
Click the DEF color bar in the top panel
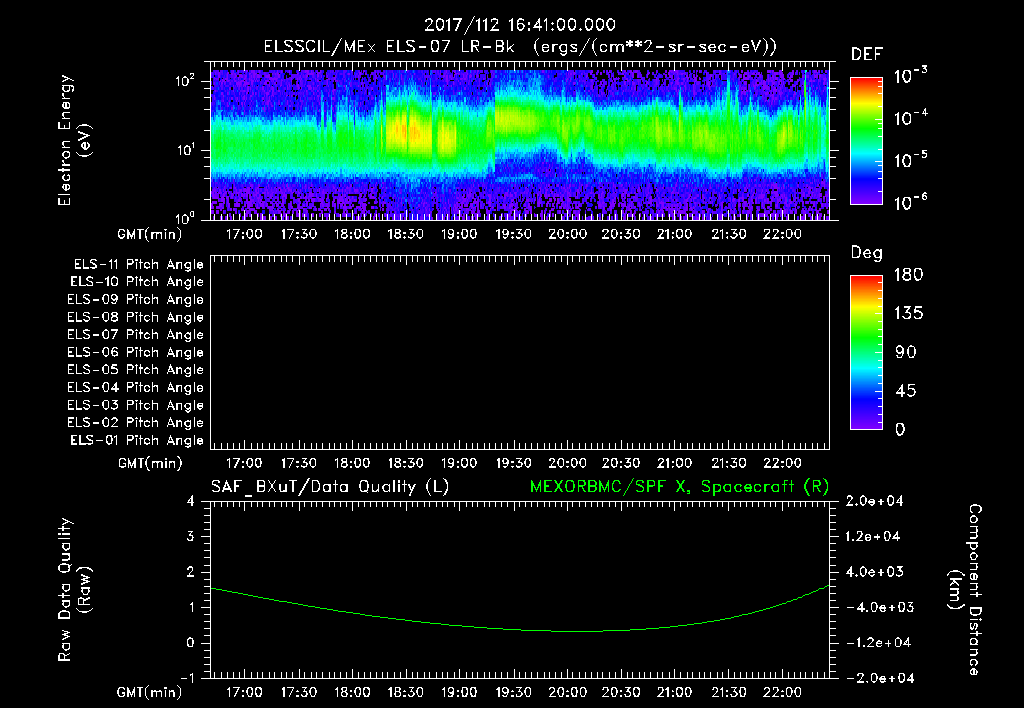tap(866, 140)
